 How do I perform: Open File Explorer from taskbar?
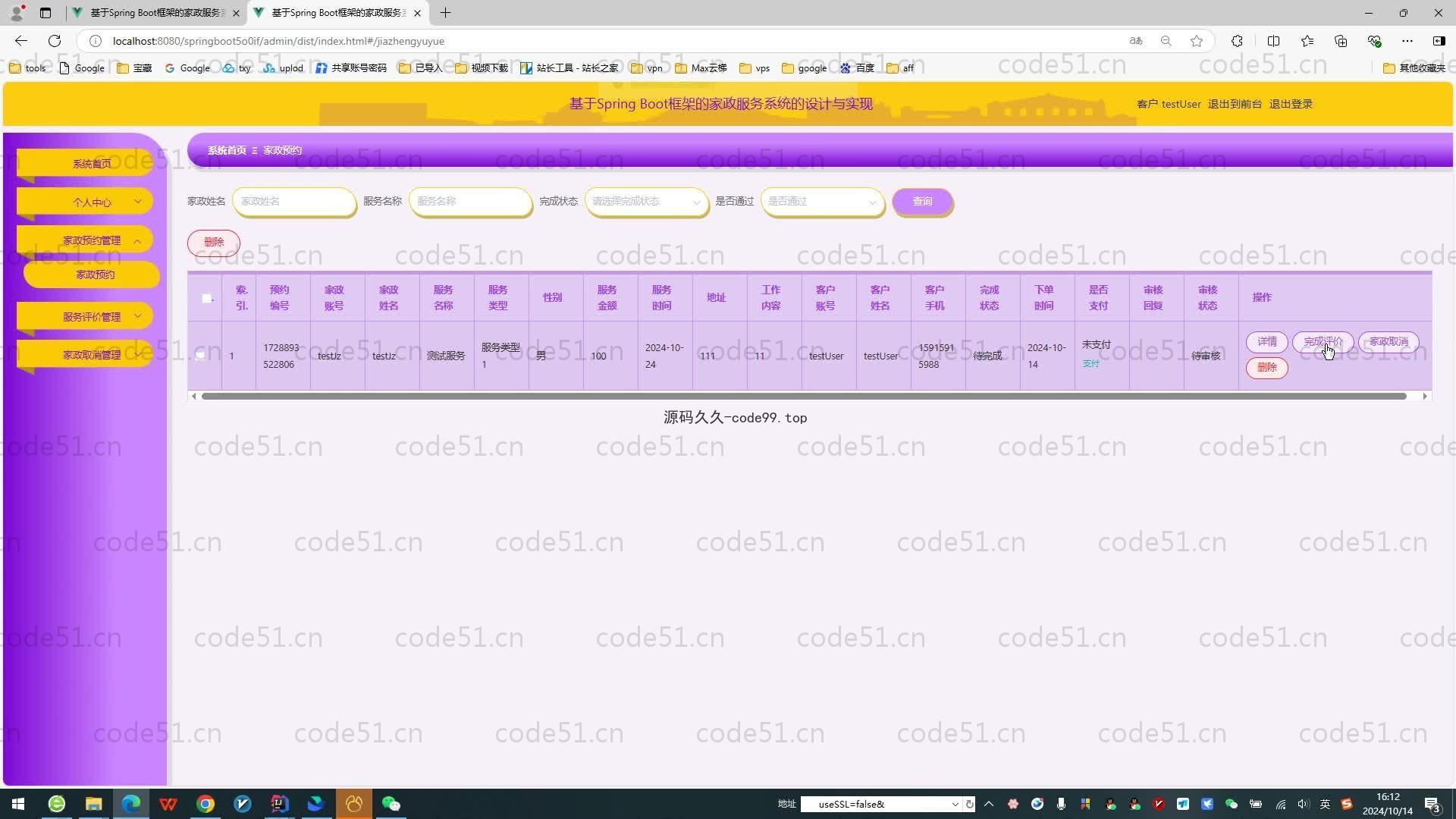93,804
